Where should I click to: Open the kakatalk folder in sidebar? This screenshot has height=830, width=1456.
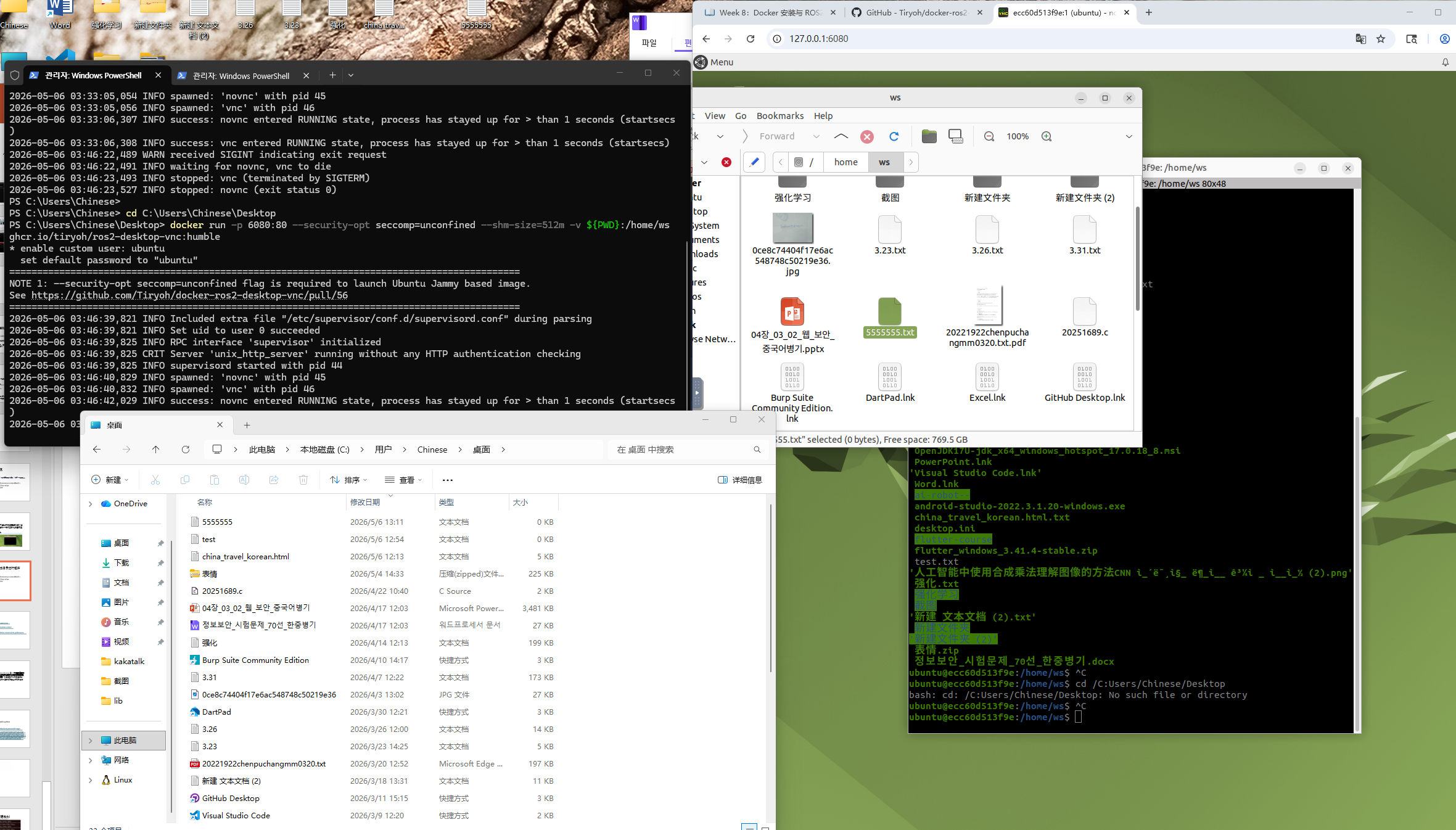click(129, 662)
